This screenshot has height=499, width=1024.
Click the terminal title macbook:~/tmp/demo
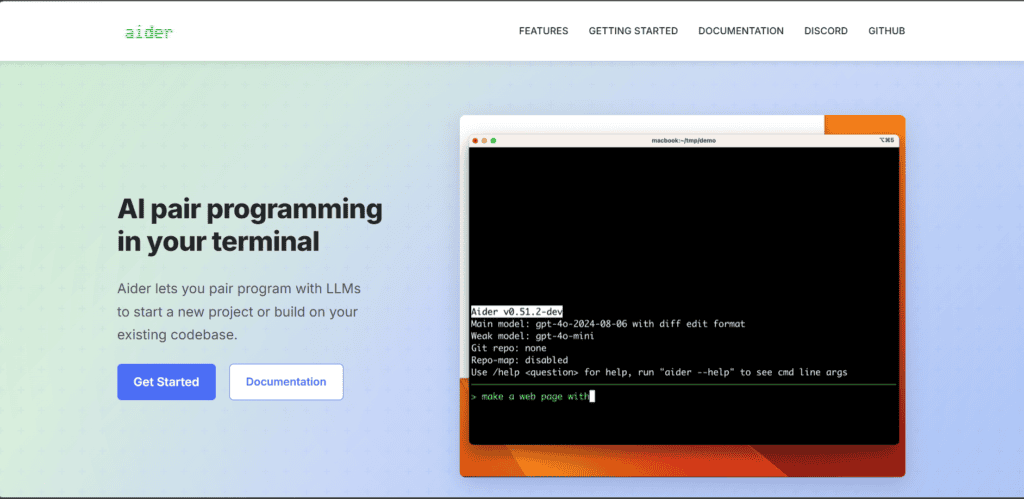pos(684,140)
